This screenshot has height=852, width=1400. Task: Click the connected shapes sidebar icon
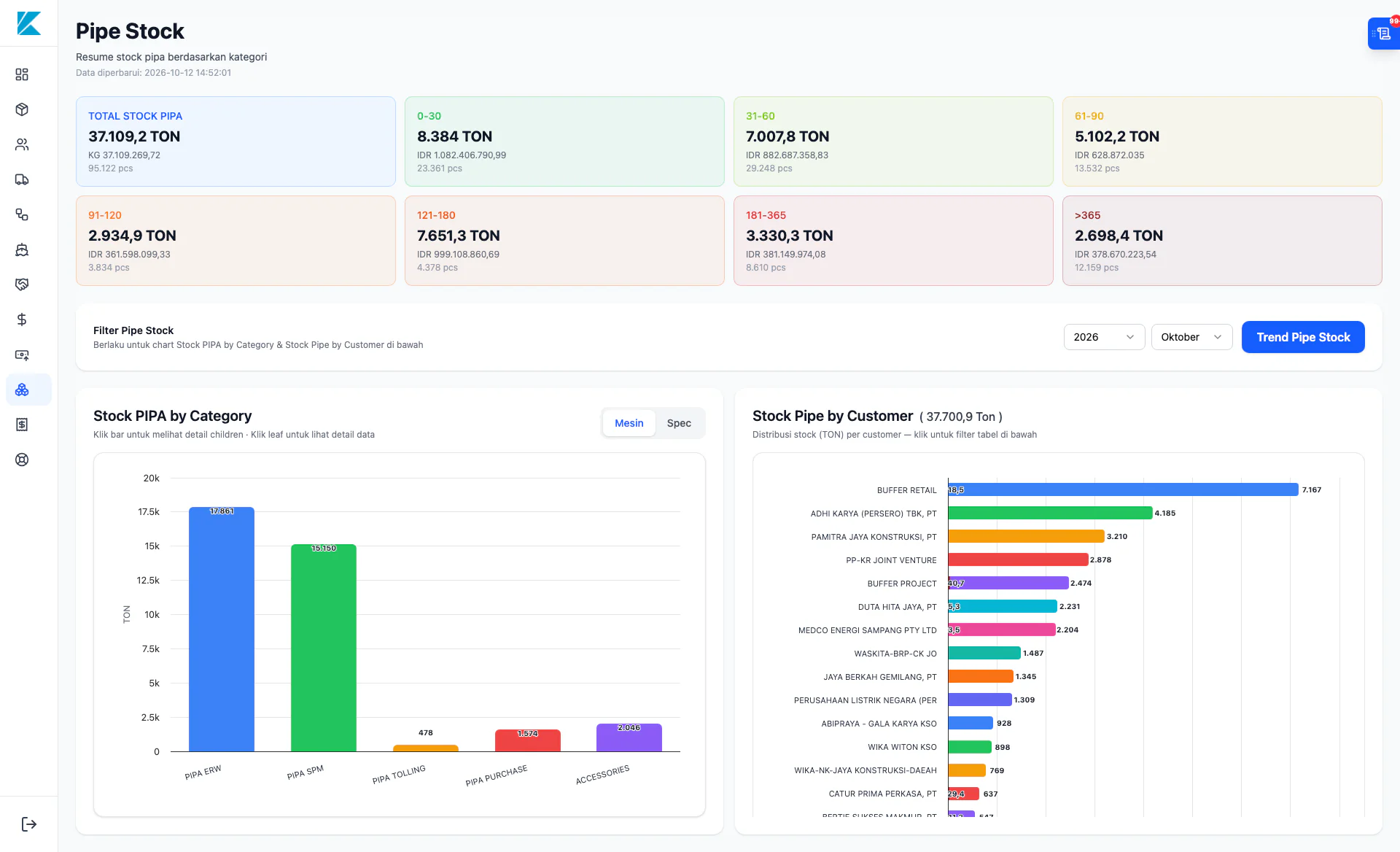coord(22,214)
